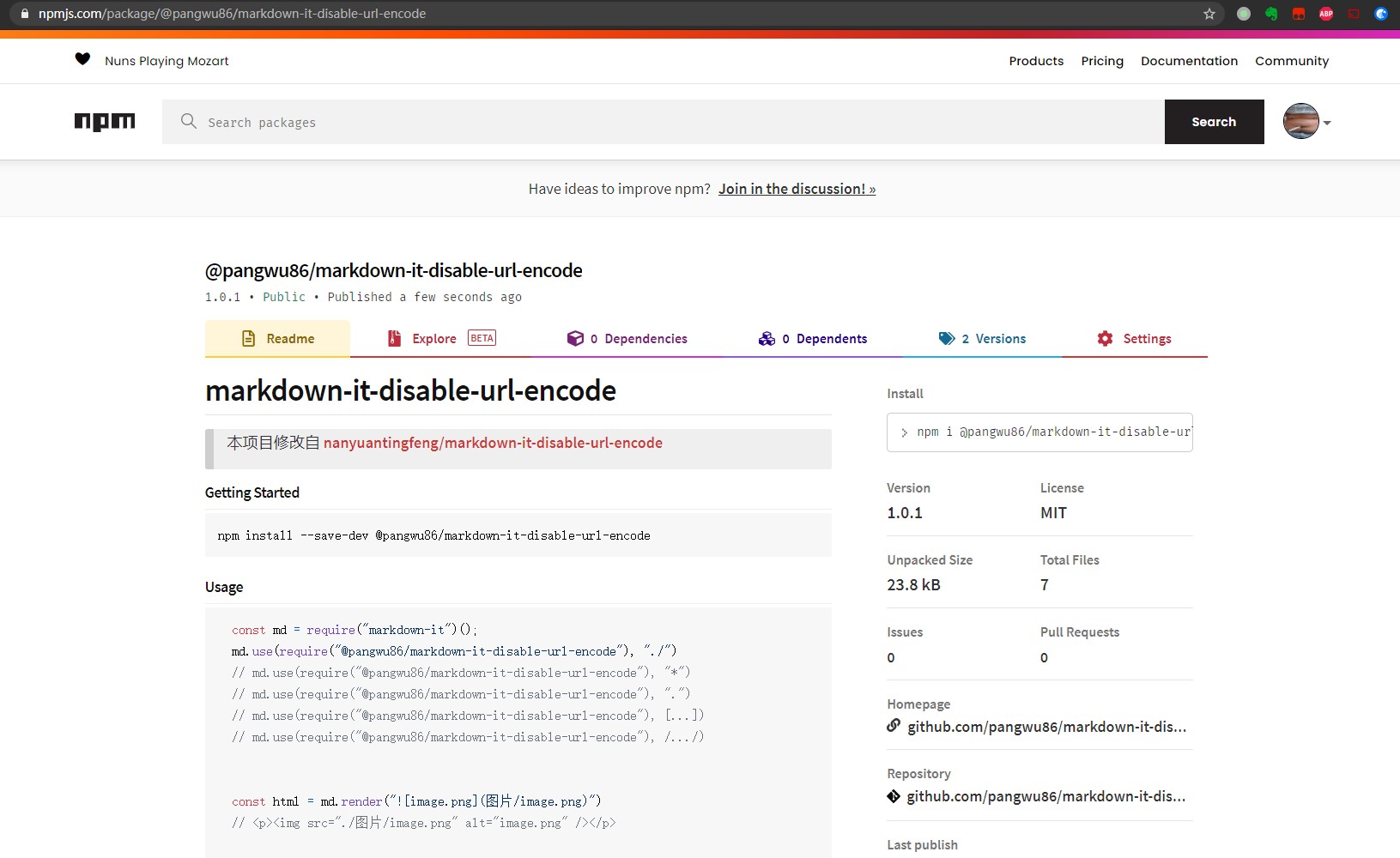Open the Settings tab

tap(1134, 338)
